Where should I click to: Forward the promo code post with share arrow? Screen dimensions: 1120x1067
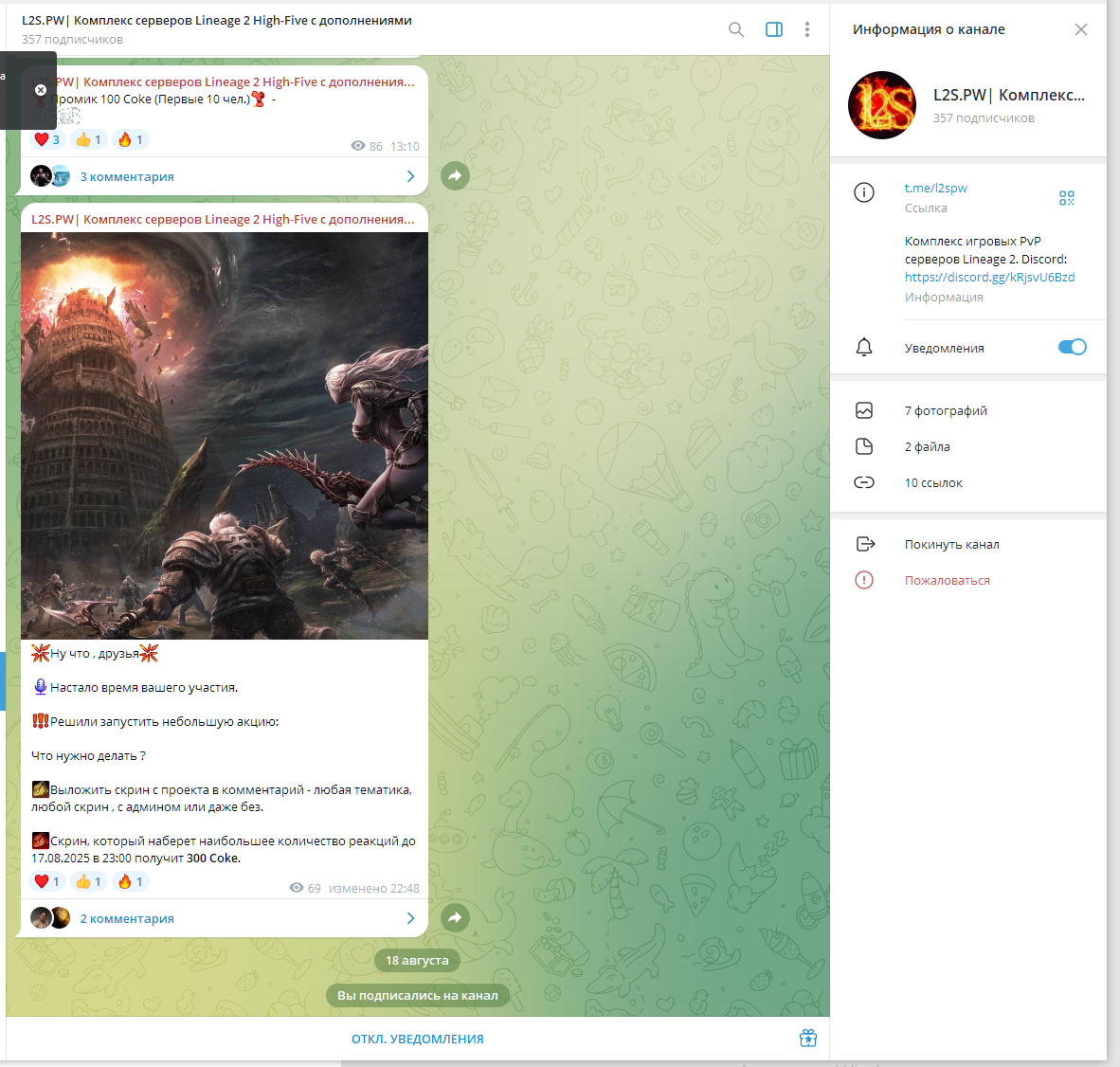click(455, 175)
